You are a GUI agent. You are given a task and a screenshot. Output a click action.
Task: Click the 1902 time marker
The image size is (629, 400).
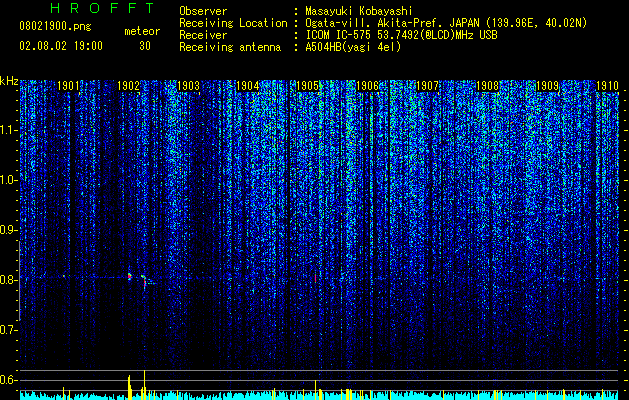coord(128,86)
